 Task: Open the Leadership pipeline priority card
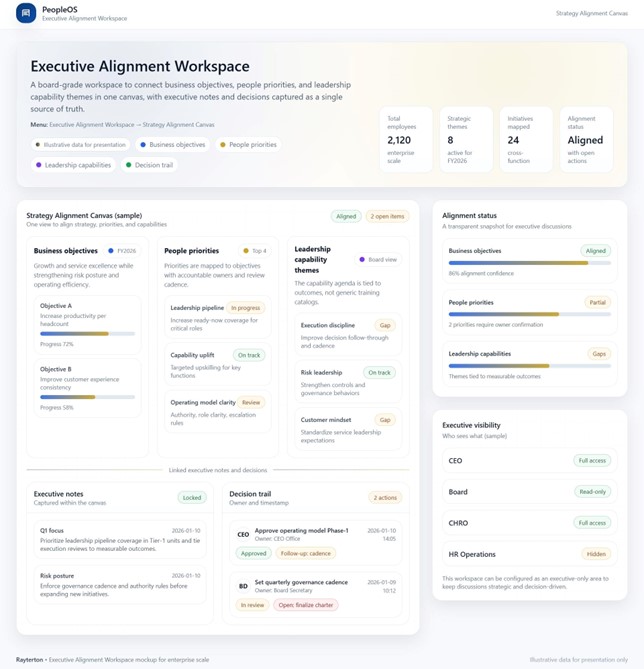(218, 317)
